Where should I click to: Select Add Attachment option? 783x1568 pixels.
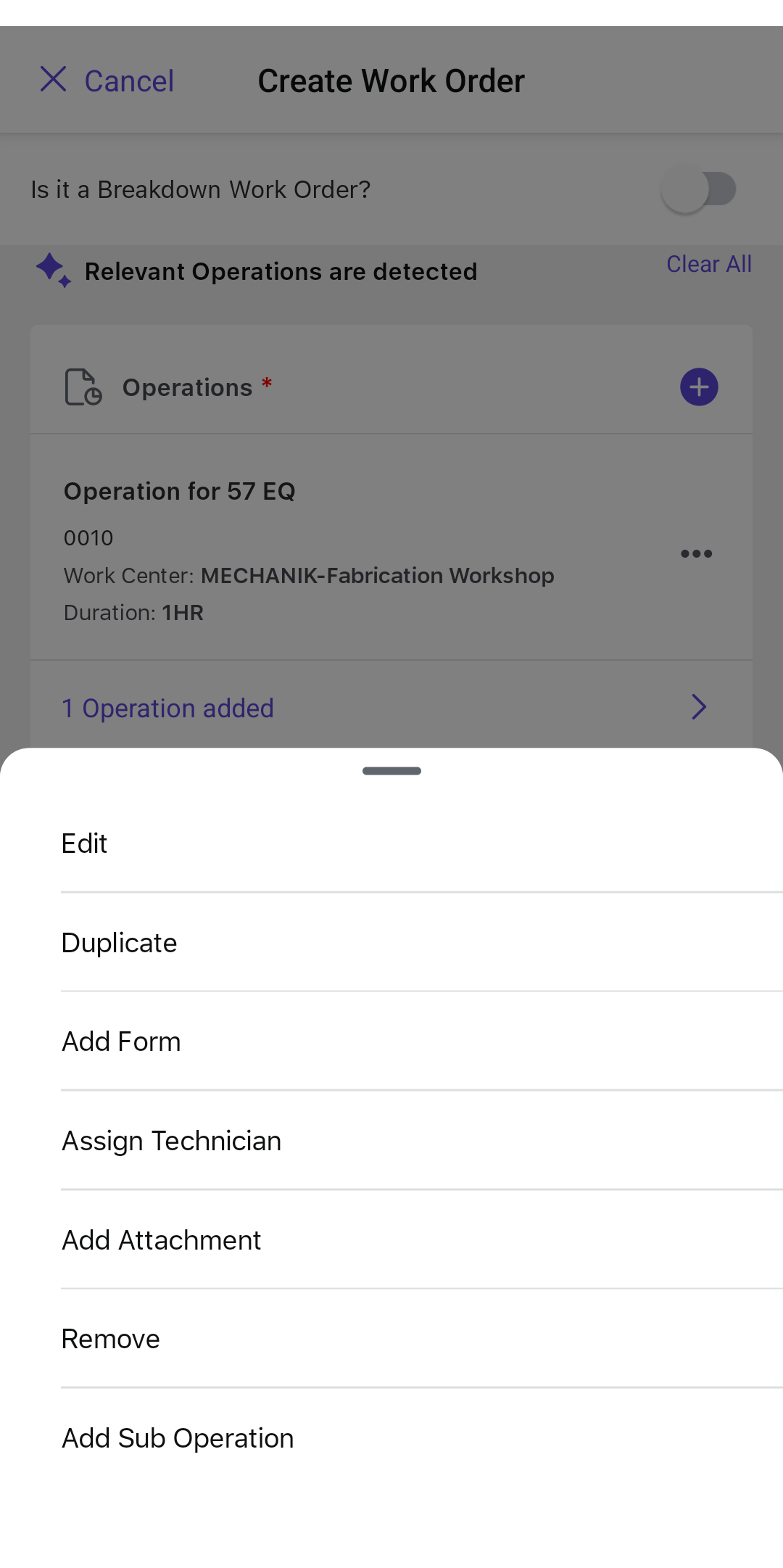coord(162,1241)
